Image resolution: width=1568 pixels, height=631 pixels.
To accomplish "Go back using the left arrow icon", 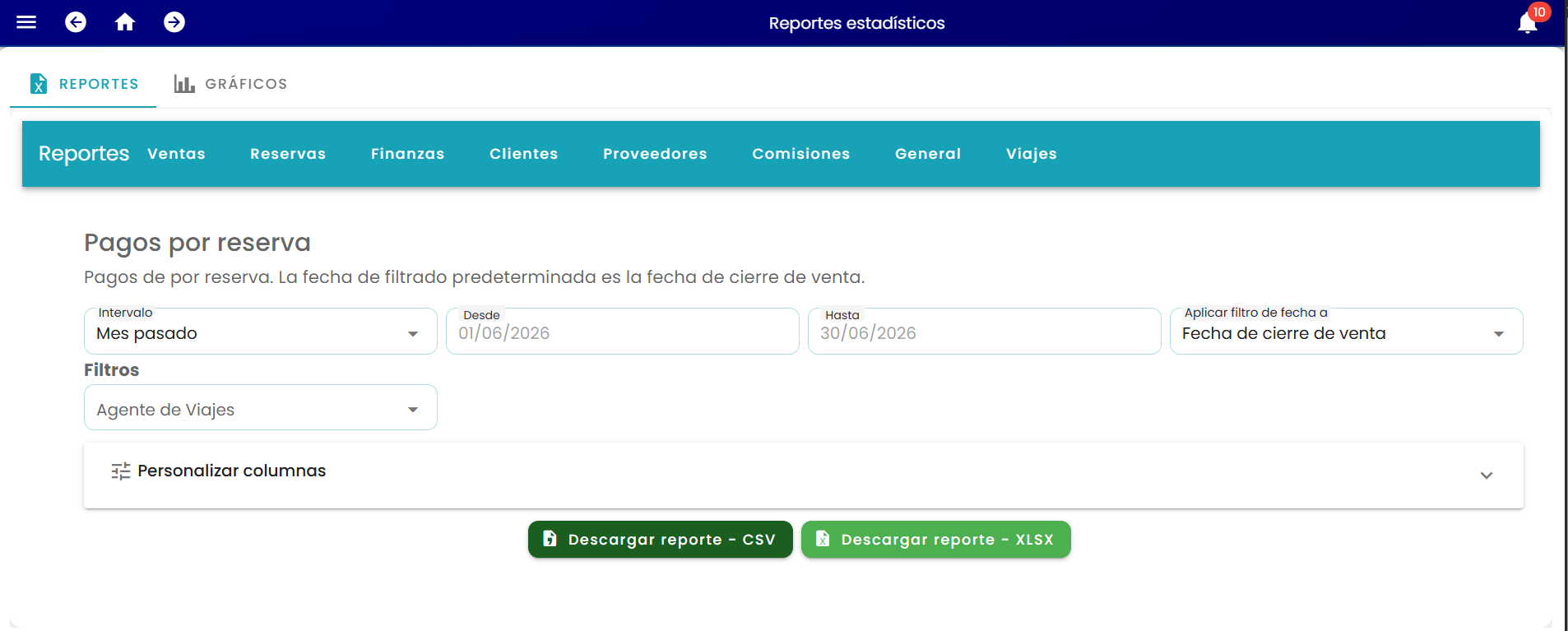I will pyautogui.click(x=76, y=22).
